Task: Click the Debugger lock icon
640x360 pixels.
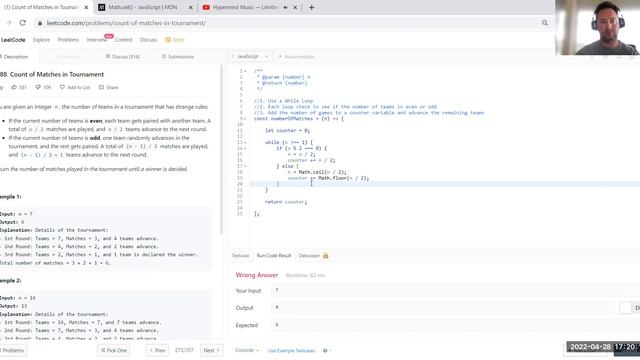Action: click(325, 256)
